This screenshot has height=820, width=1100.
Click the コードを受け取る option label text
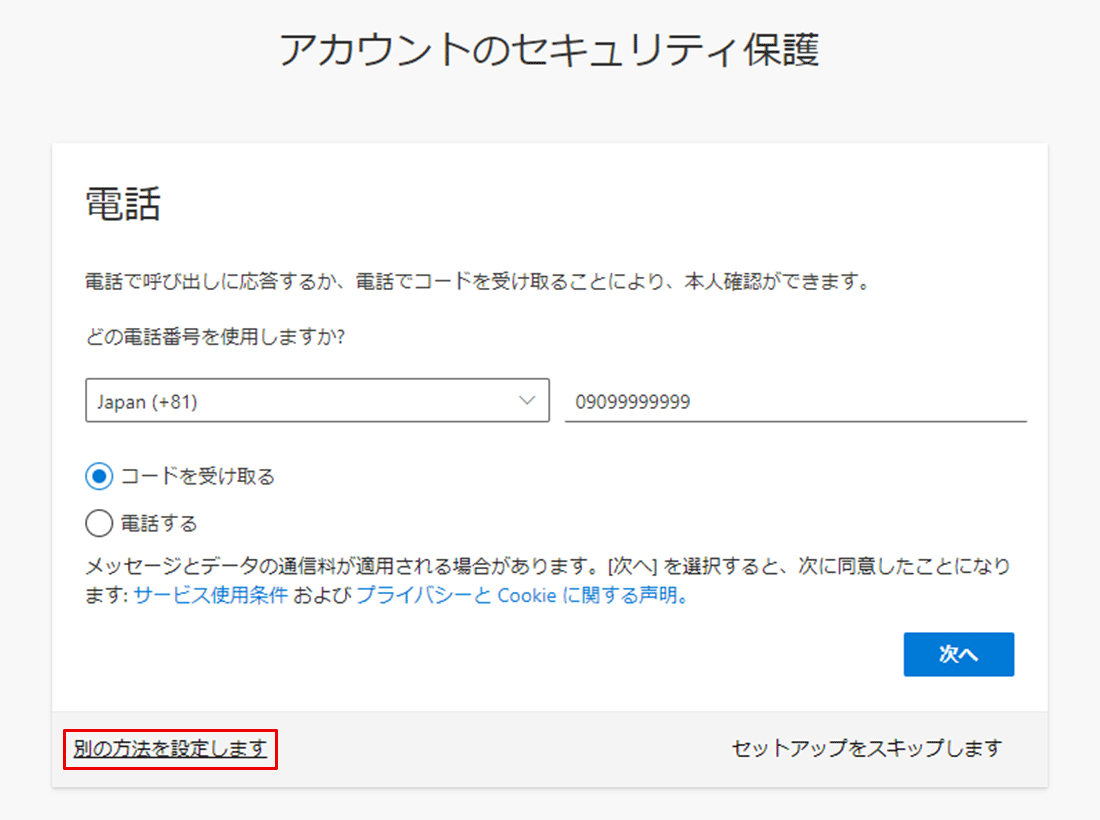197,477
